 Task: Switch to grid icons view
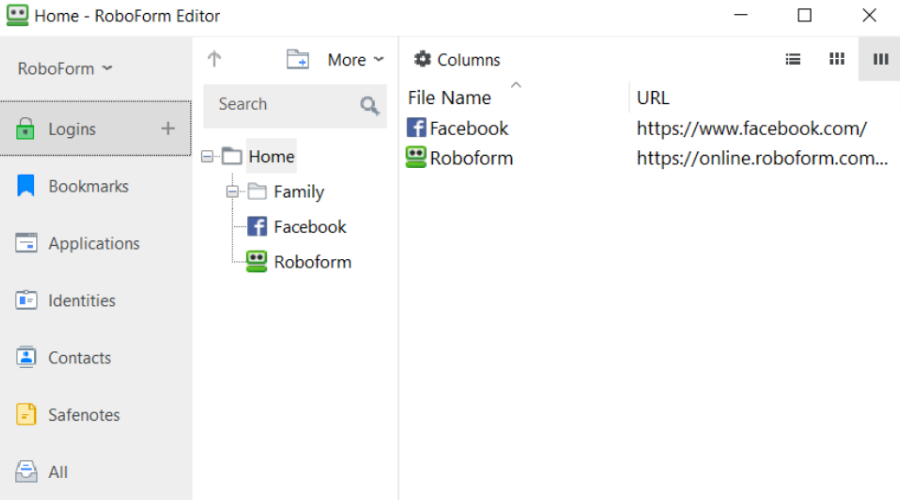click(837, 59)
